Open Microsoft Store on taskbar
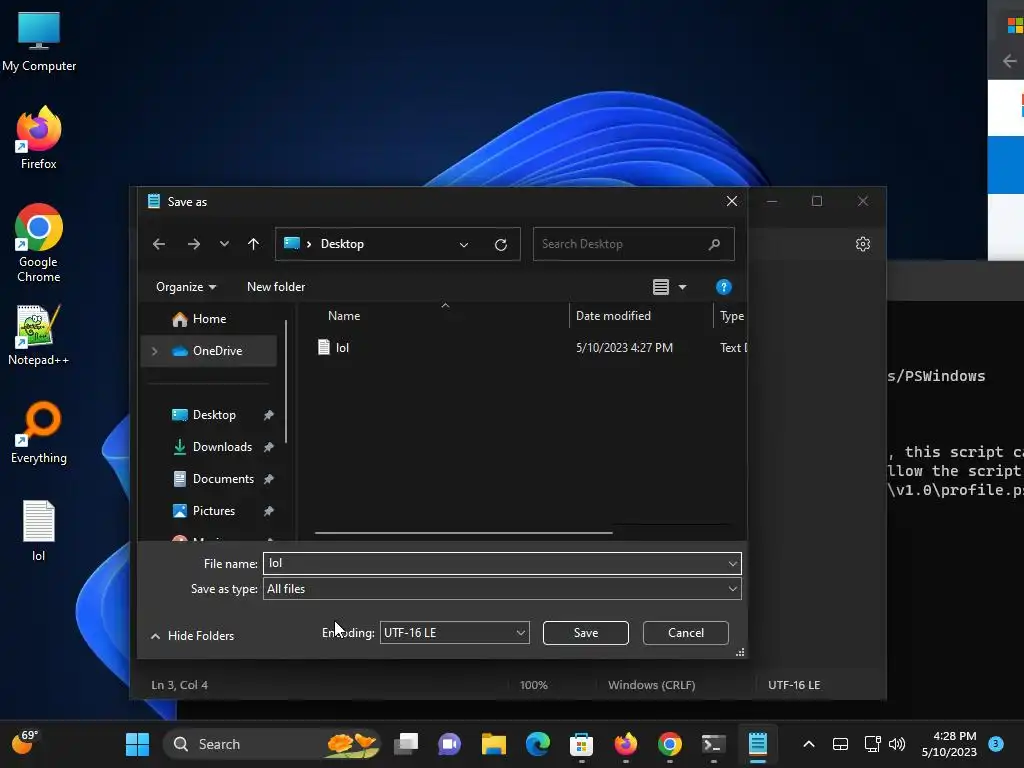The height and width of the screenshot is (768, 1024). click(x=581, y=744)
